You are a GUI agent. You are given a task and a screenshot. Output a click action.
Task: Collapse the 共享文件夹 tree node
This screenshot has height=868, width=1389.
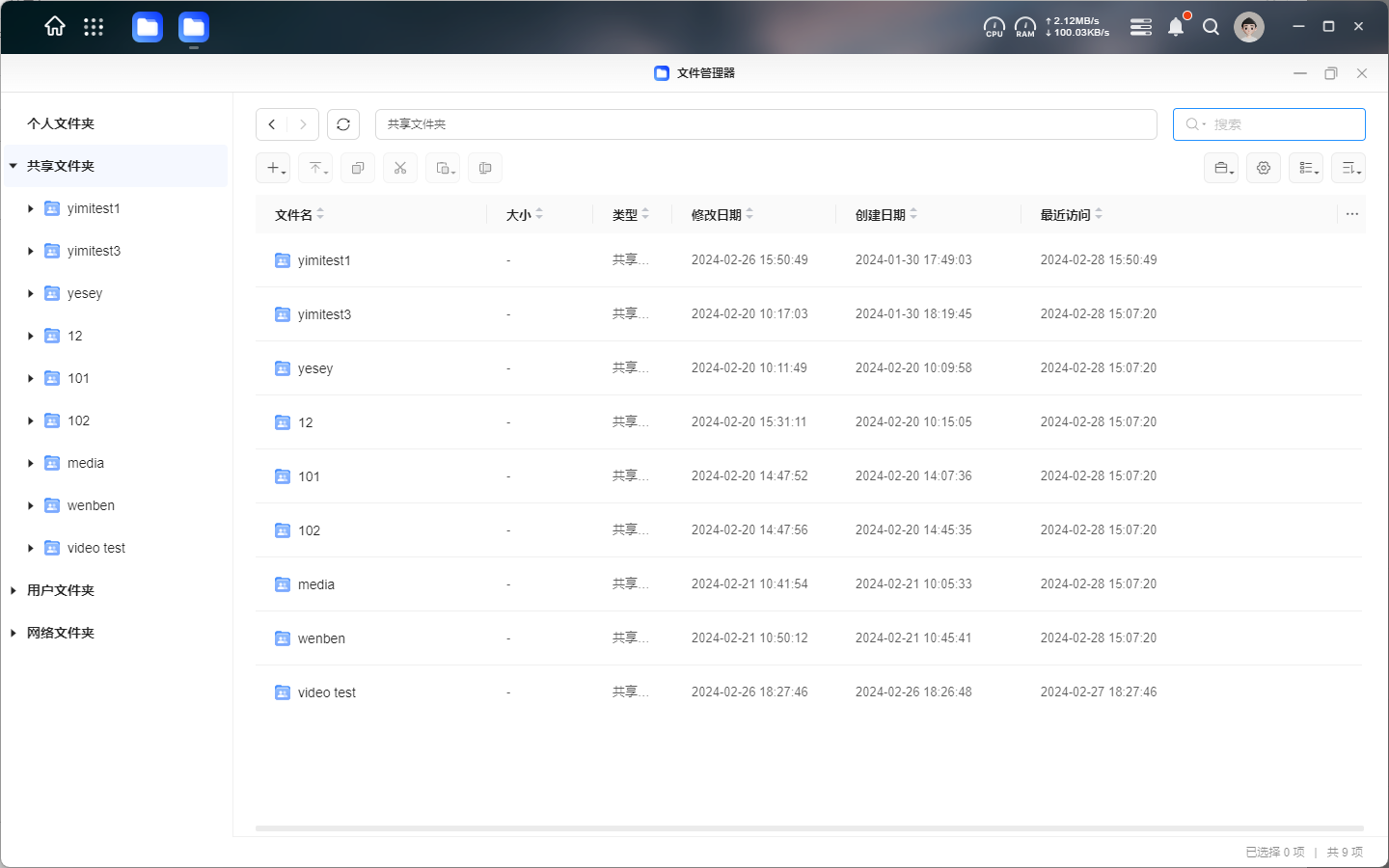(14, 166)
